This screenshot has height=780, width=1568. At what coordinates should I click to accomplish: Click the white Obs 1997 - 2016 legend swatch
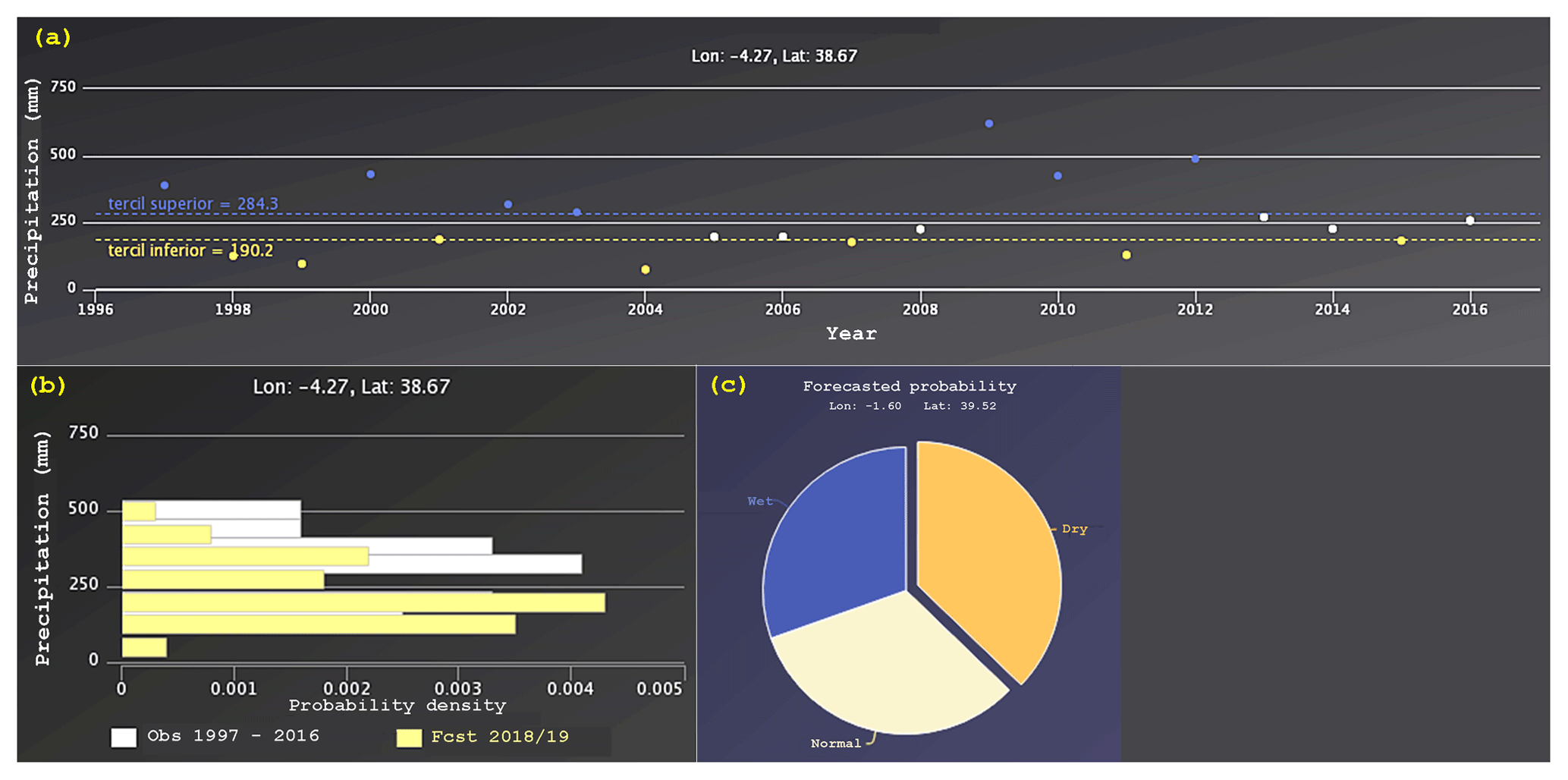point(124,738)
